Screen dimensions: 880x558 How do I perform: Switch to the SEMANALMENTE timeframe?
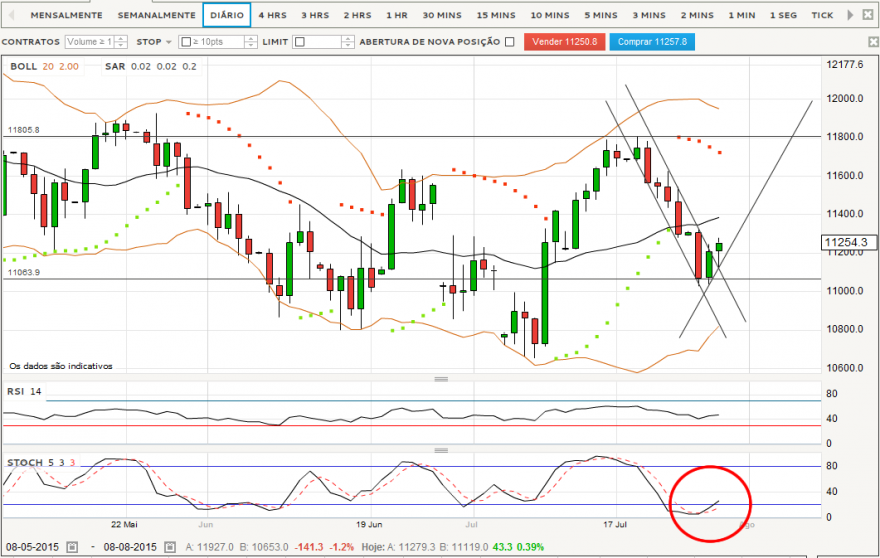[157, 15]
